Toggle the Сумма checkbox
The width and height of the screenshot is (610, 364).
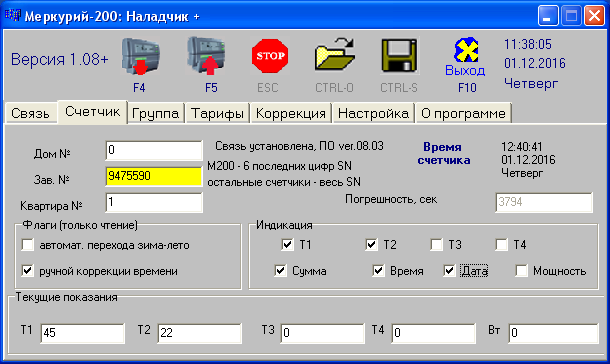(x=280, y=271)
